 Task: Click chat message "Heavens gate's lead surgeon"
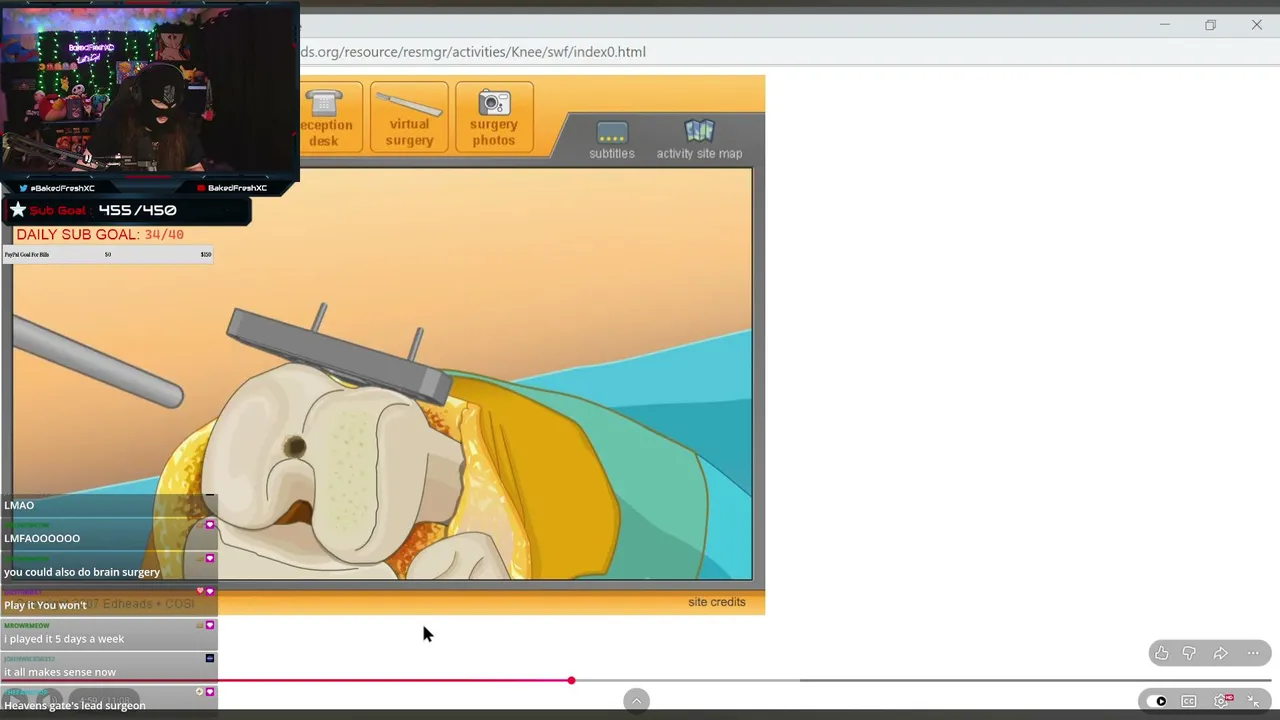click(x=75, y=705)
